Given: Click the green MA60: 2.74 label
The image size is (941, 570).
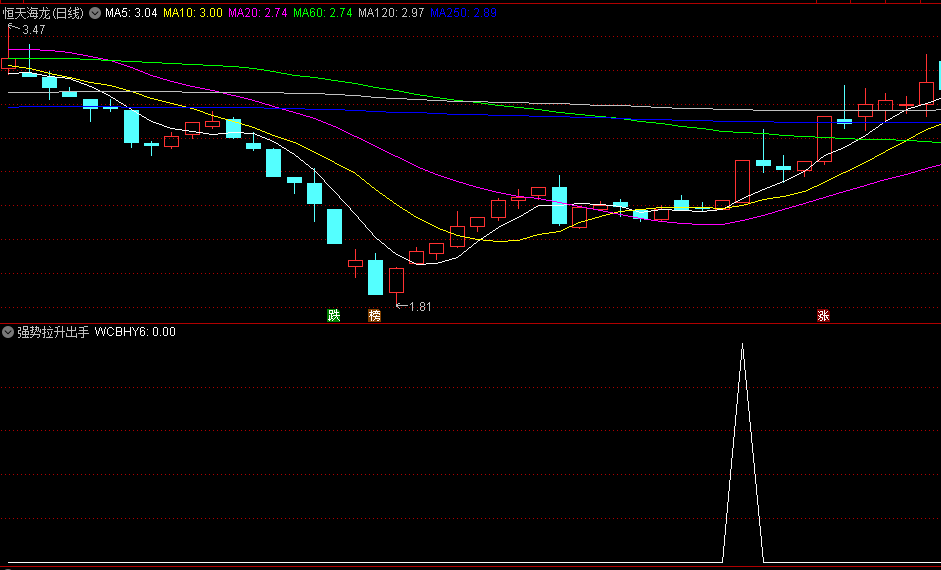Looking at the screenshot, I should 323,13.
